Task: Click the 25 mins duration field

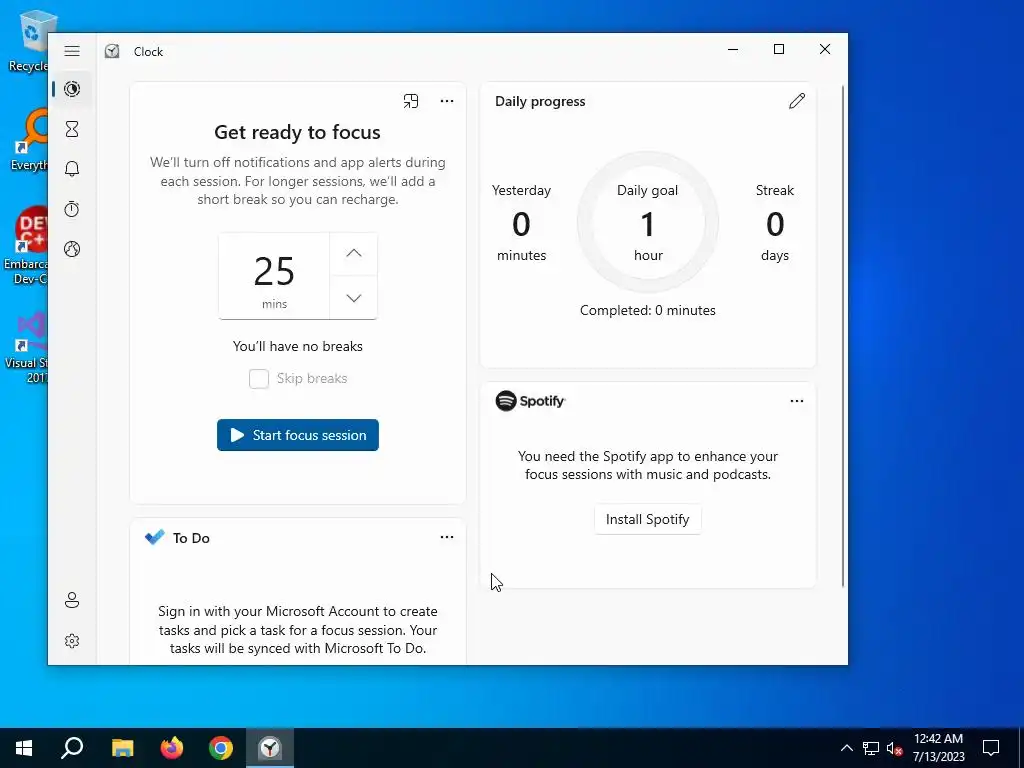Action: click(274, 276)
